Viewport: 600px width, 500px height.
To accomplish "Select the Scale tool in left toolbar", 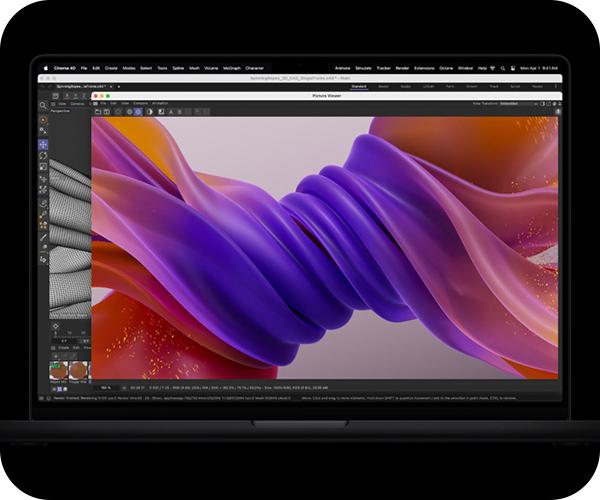I will [x=44, y=166].
